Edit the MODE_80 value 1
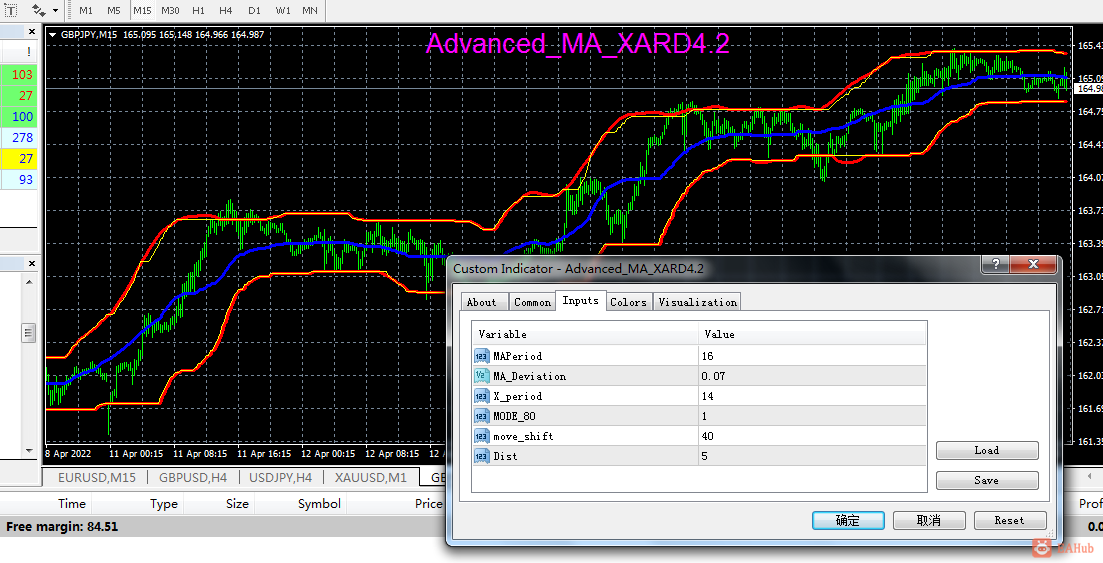 812,416
